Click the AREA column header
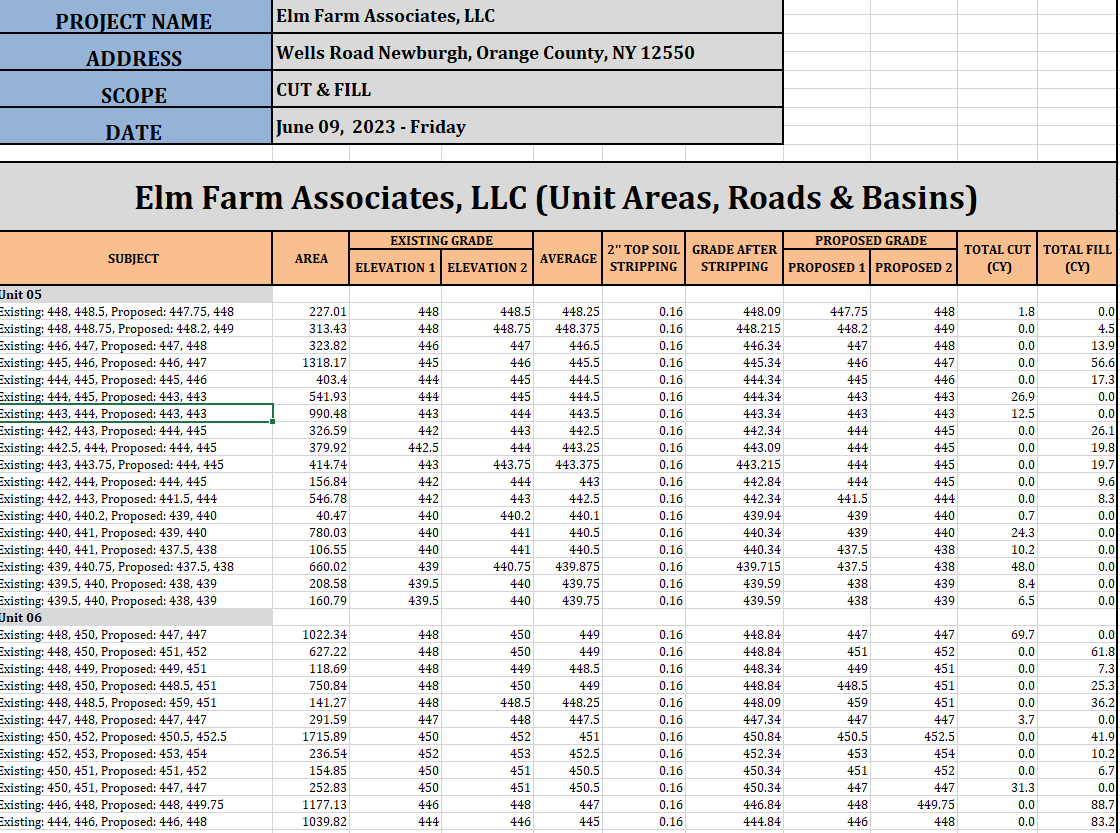The height and width of the screenshot is (833, 1120). 311,258
